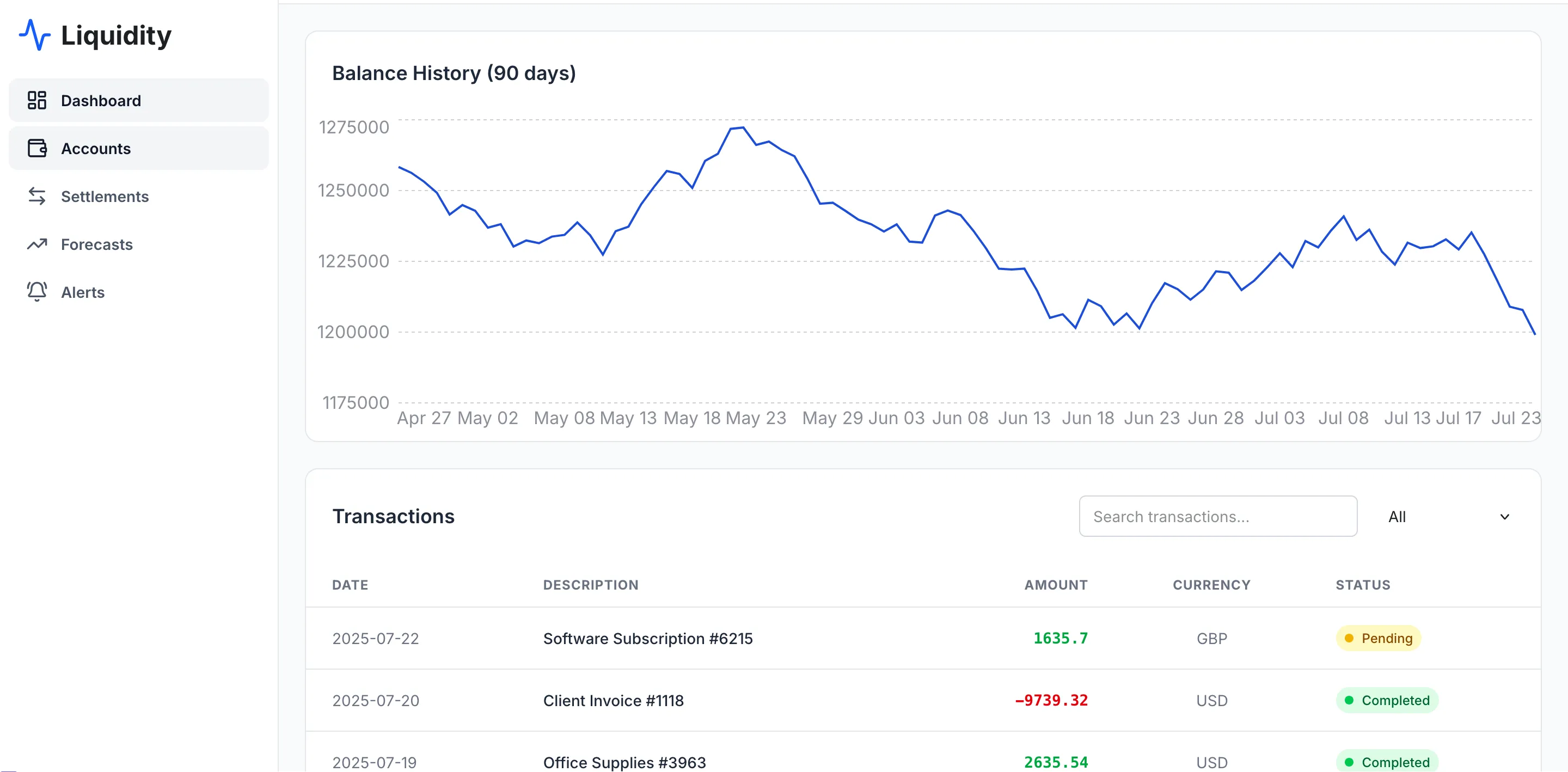Click the Settlements arrows icon
The height and width of the screenshot is (772, 1568).
(37, 196)
